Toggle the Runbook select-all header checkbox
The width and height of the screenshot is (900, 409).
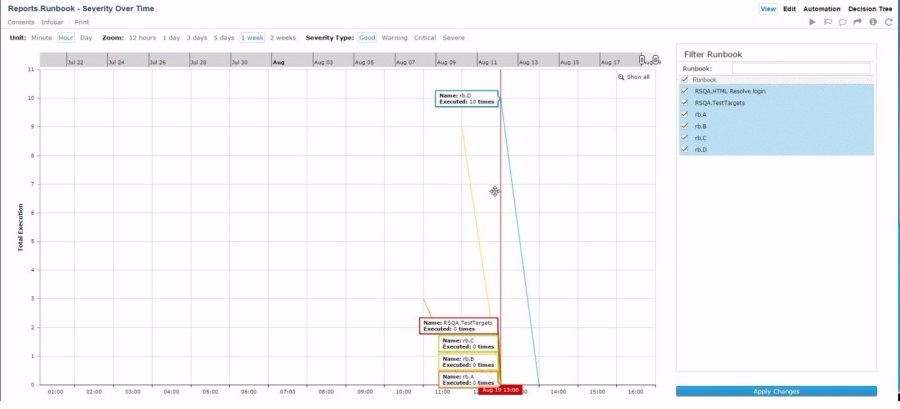[x=685, y=79]
